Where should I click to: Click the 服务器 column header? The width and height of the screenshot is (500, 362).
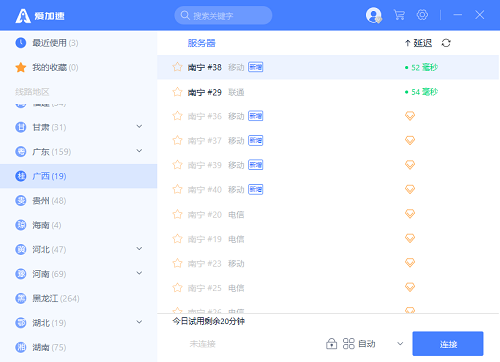(202, 43)
